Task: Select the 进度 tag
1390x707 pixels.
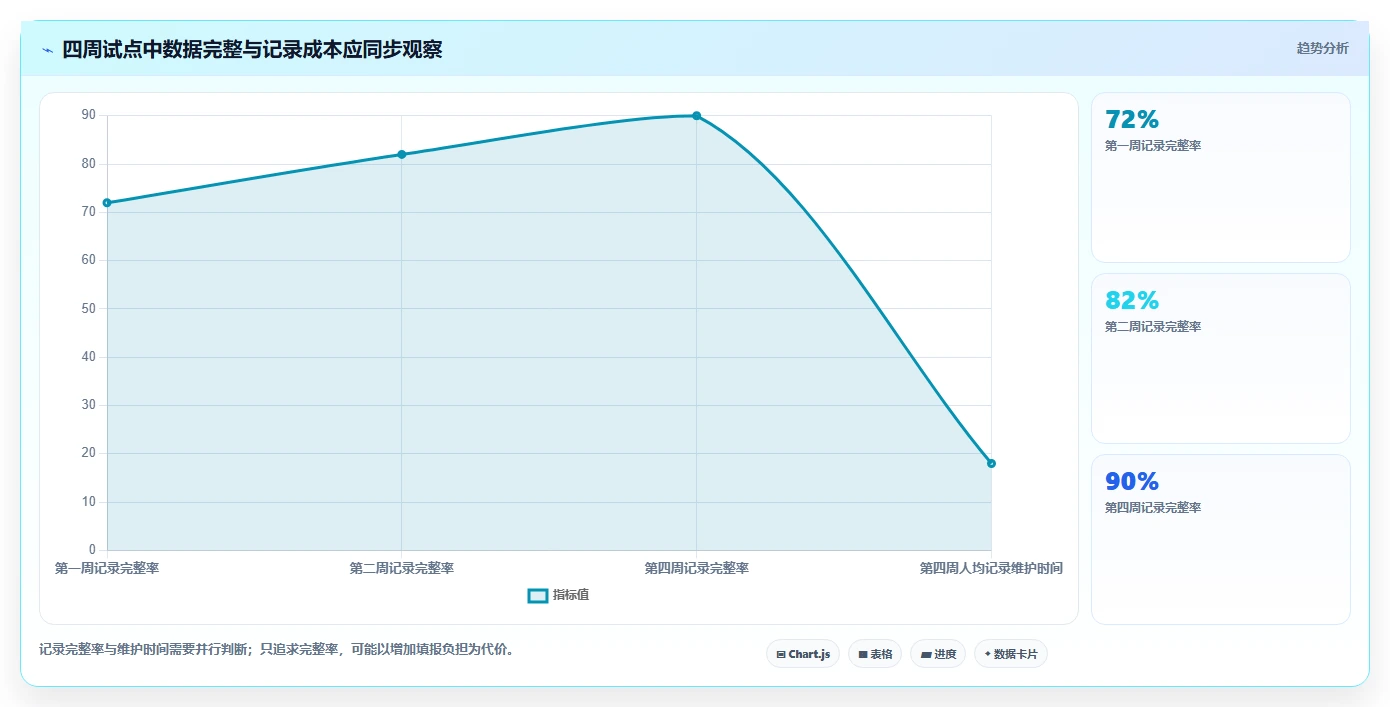Action: (938, 654)
